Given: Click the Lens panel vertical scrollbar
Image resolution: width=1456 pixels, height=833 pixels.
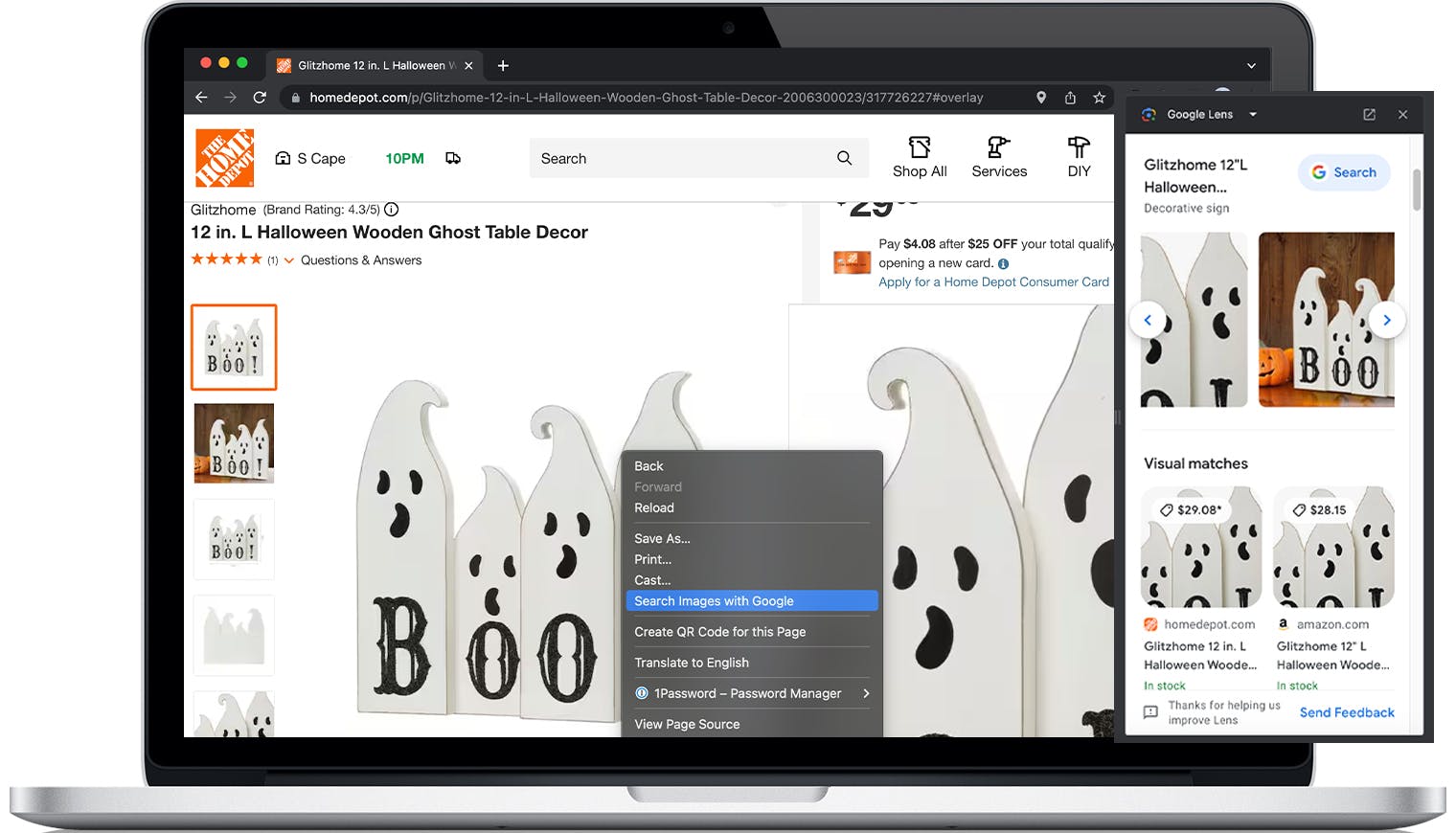Looking at the screenshot, I should click(1416, 190).
